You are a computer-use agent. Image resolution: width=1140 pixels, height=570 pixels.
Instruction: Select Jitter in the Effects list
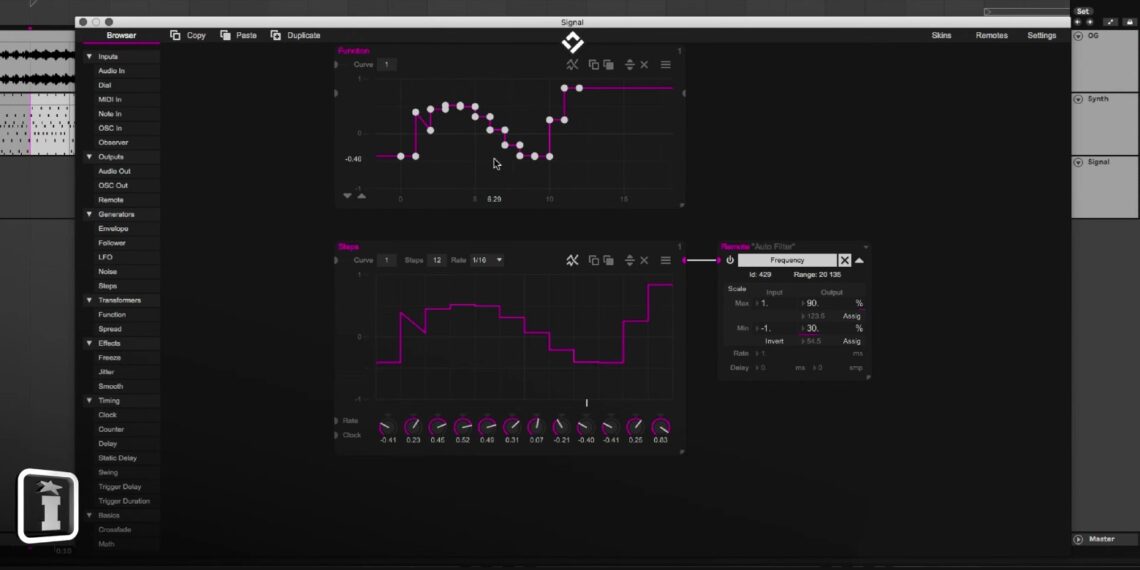click(106, 372)
